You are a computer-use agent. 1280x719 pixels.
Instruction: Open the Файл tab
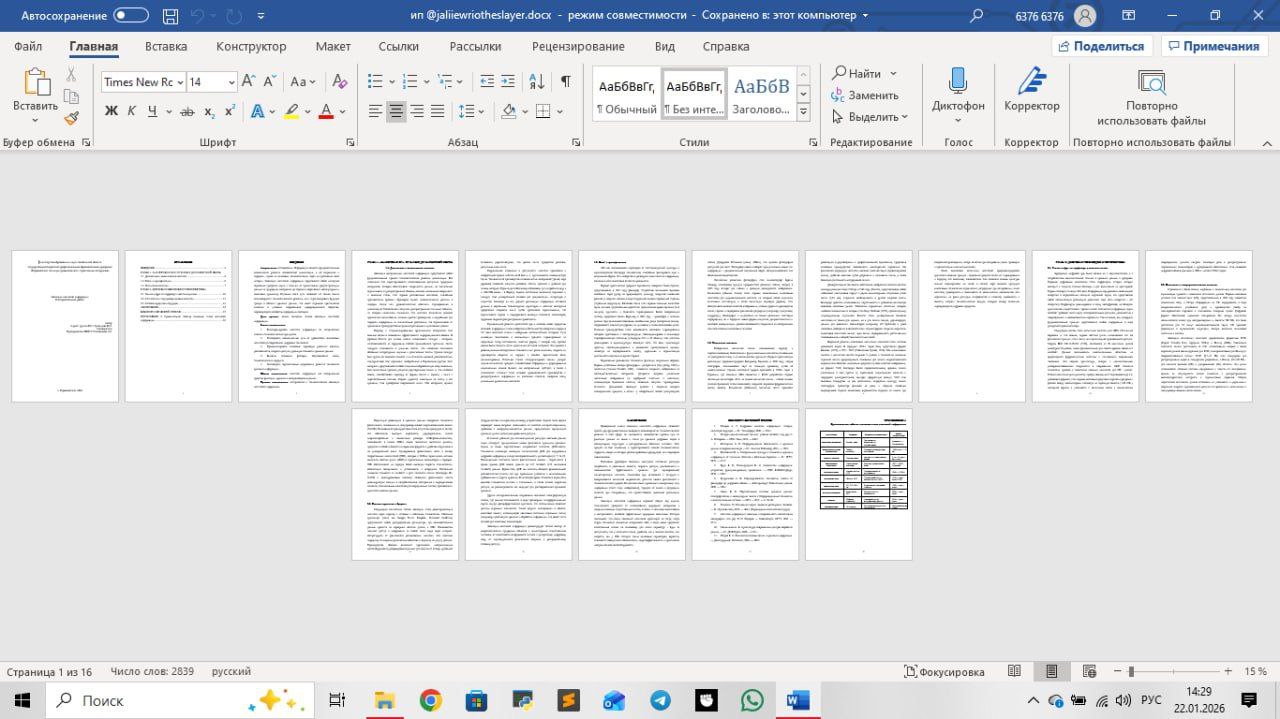28,46
